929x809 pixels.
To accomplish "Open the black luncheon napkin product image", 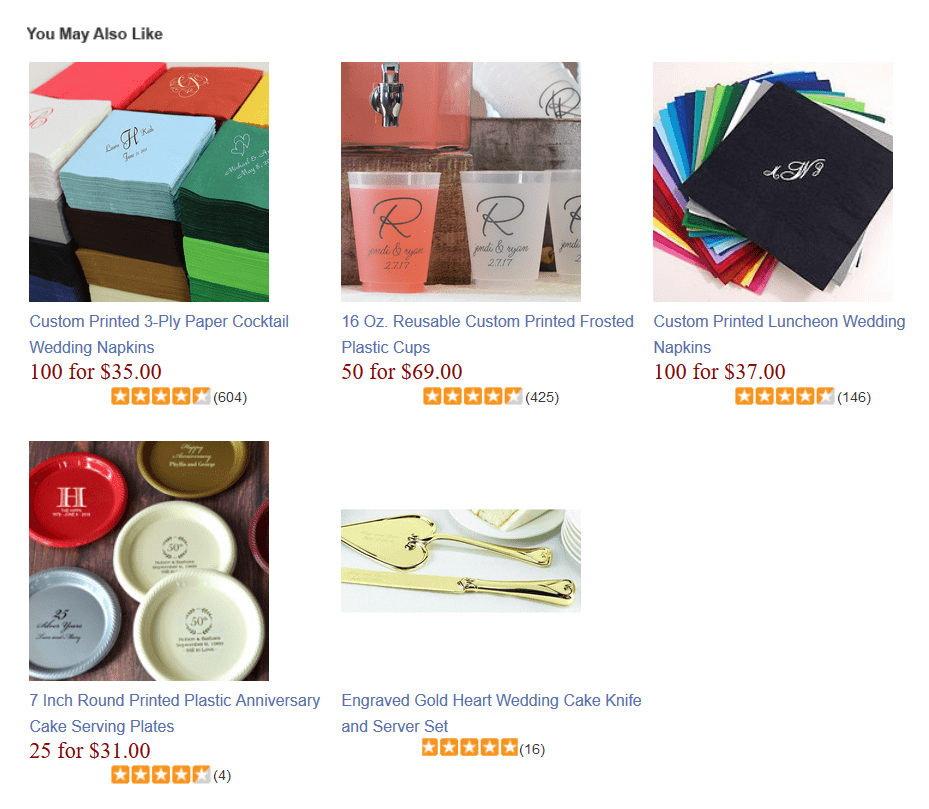I will [x=773, y=182].
